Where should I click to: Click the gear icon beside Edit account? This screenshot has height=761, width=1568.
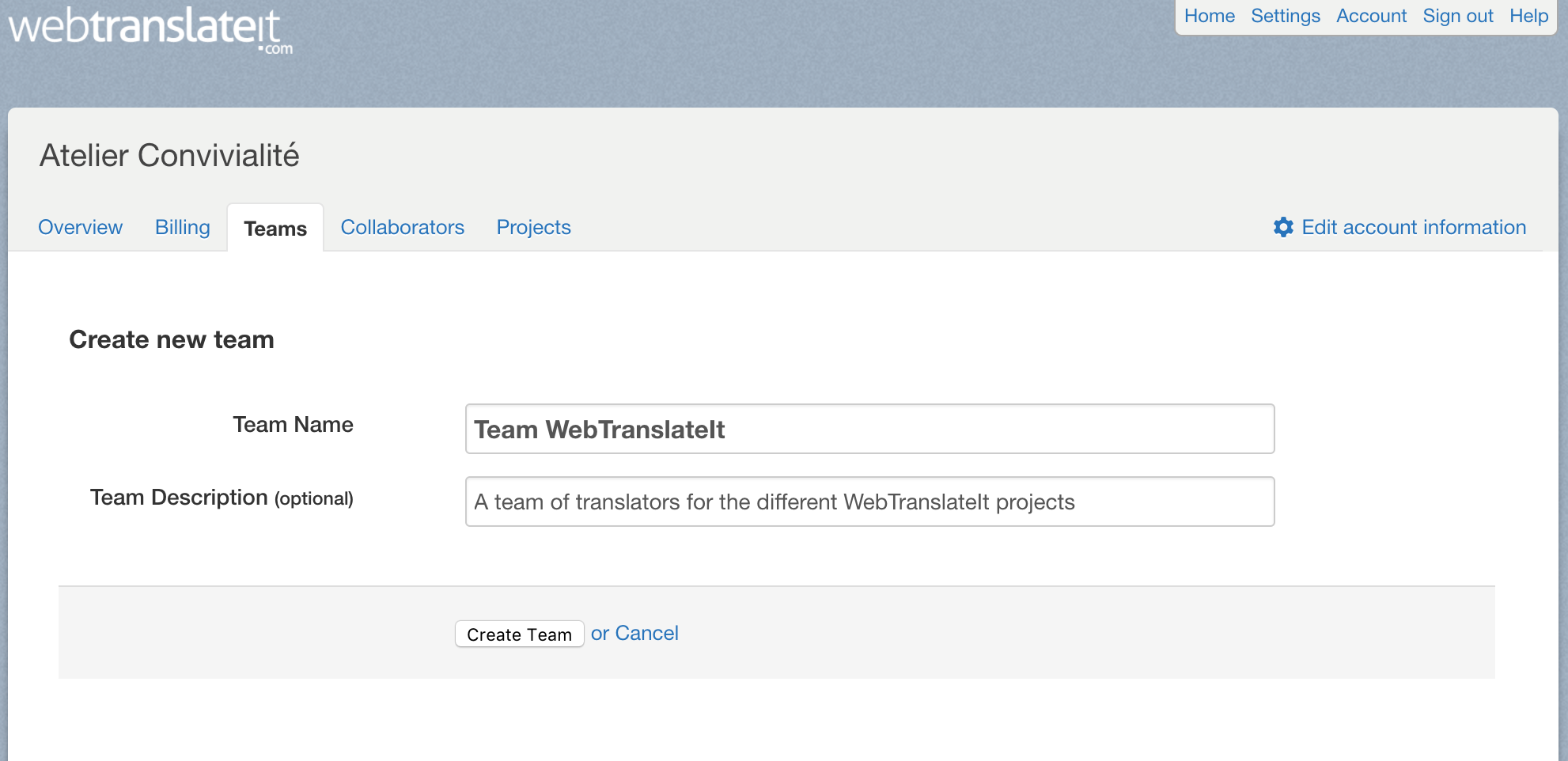point(1283,227)
